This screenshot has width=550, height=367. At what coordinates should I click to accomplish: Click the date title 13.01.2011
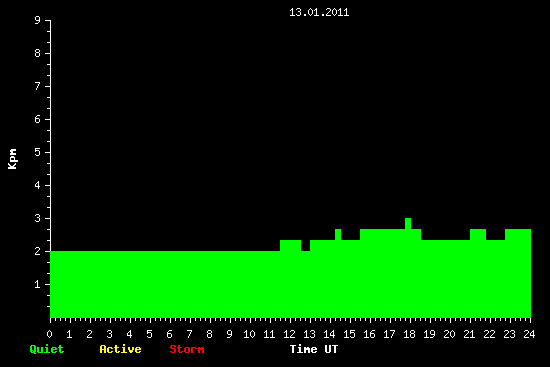tap(319, 13)
